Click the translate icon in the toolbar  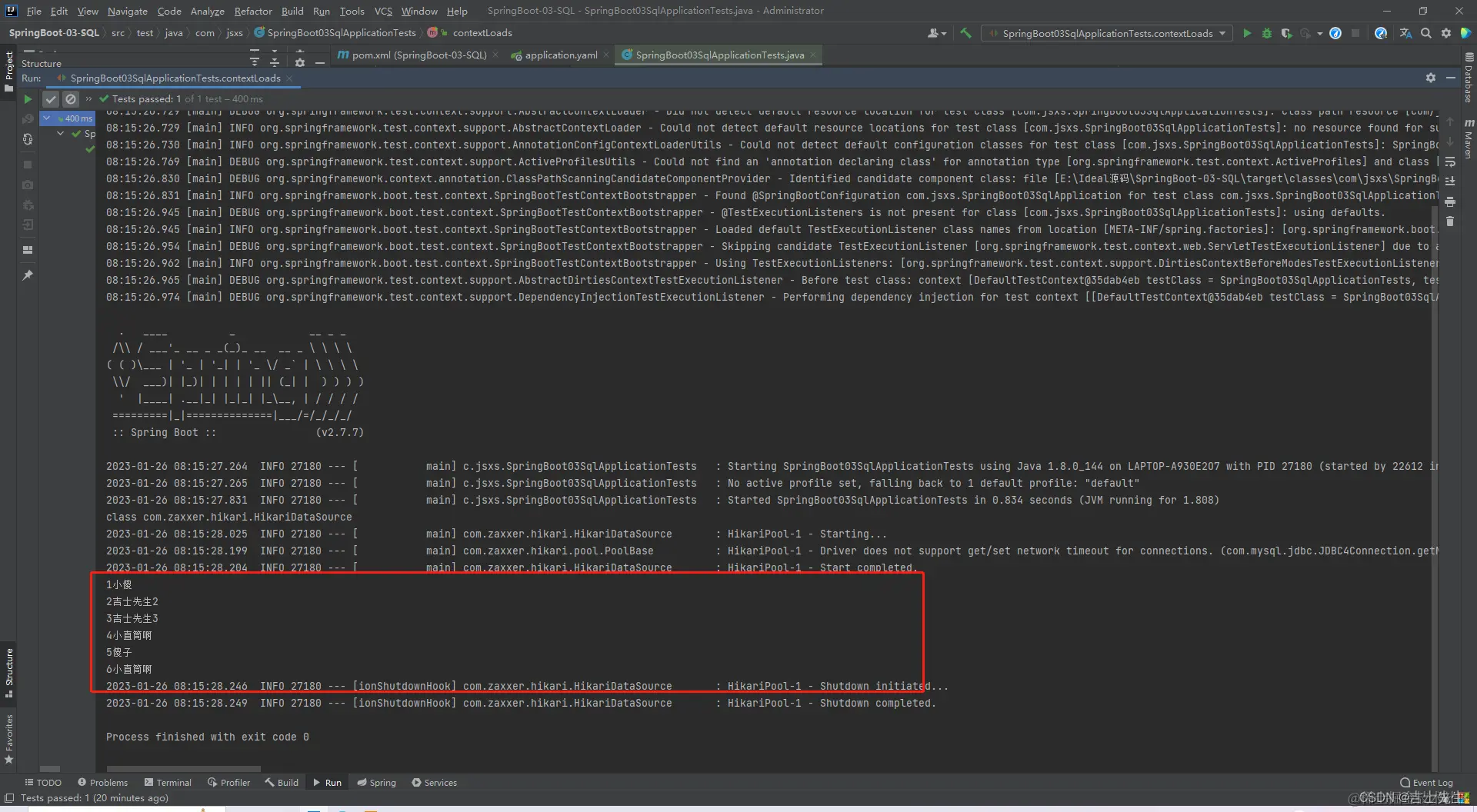tap(1405, 33)
